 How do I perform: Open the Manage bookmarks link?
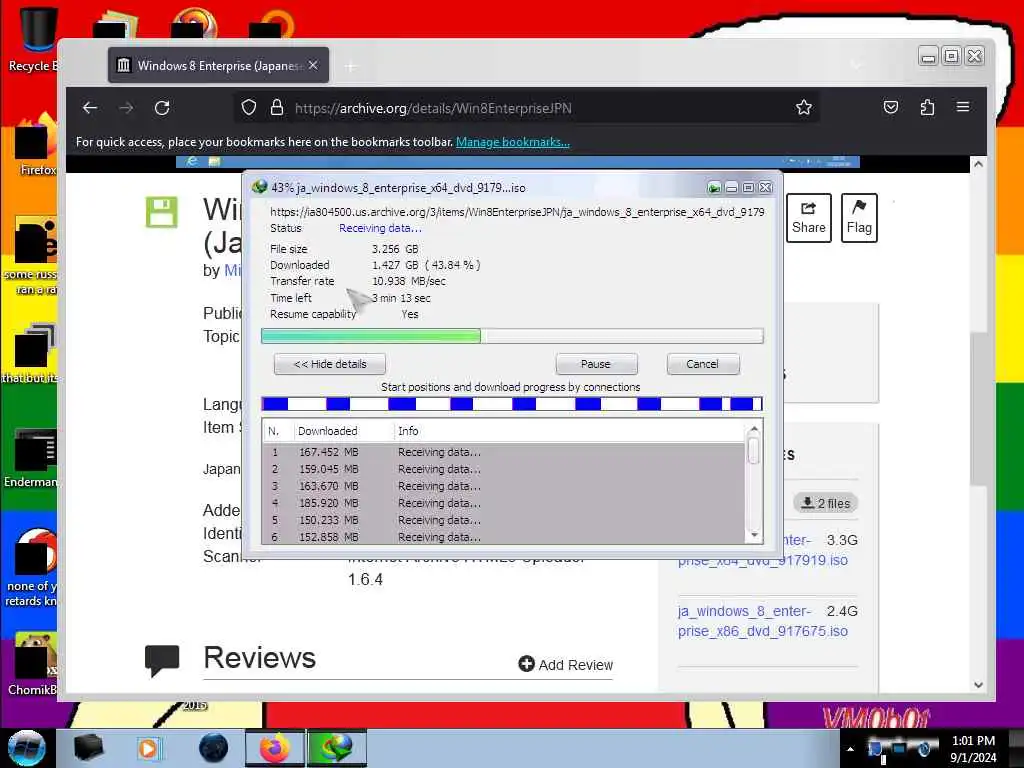click(513, 142)
